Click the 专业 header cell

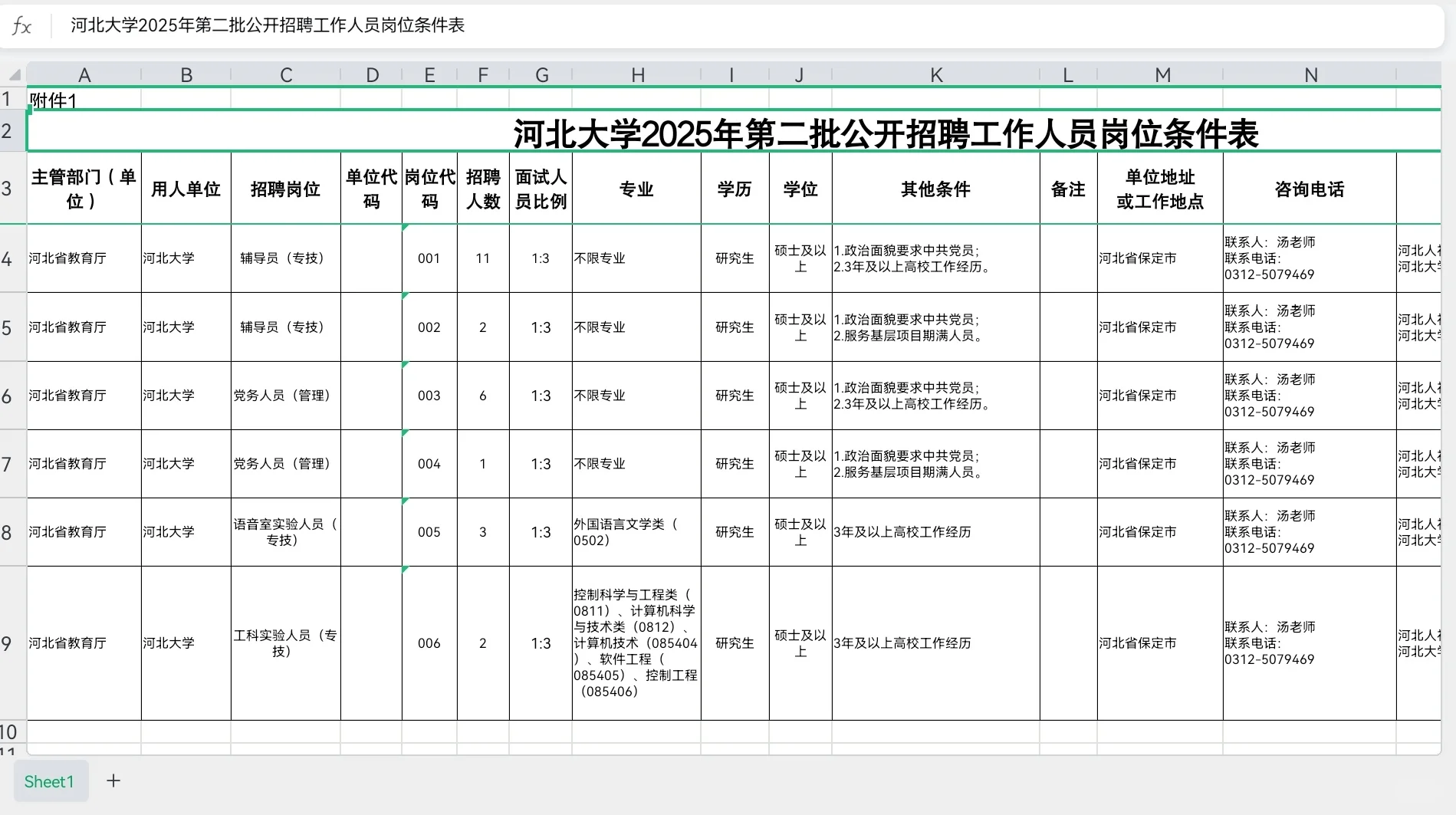[637, 189]
